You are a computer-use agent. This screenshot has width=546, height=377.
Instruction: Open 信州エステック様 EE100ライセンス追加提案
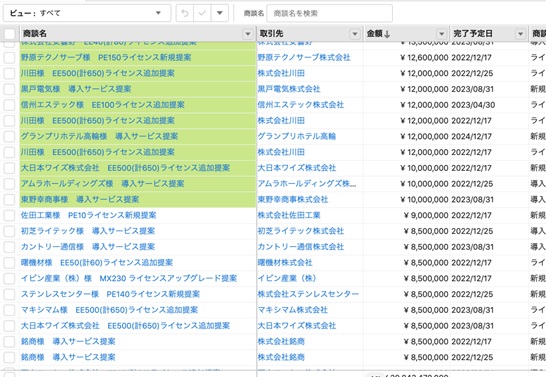pyautogui.click(x=103, y=105)
